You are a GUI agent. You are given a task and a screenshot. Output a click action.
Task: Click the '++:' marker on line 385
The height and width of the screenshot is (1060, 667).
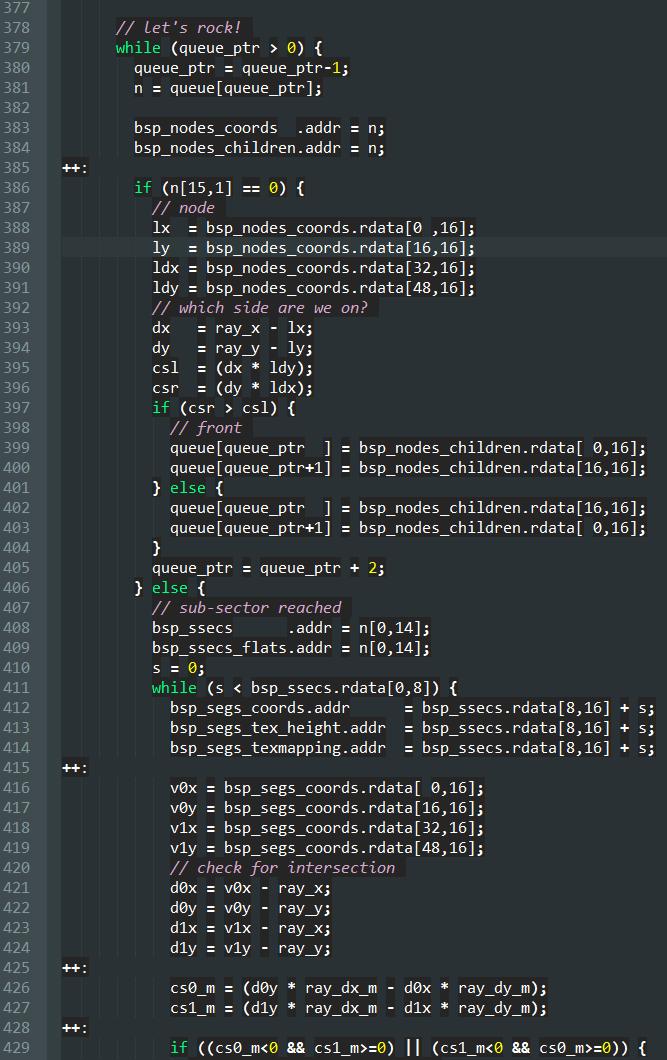(74, 168)
